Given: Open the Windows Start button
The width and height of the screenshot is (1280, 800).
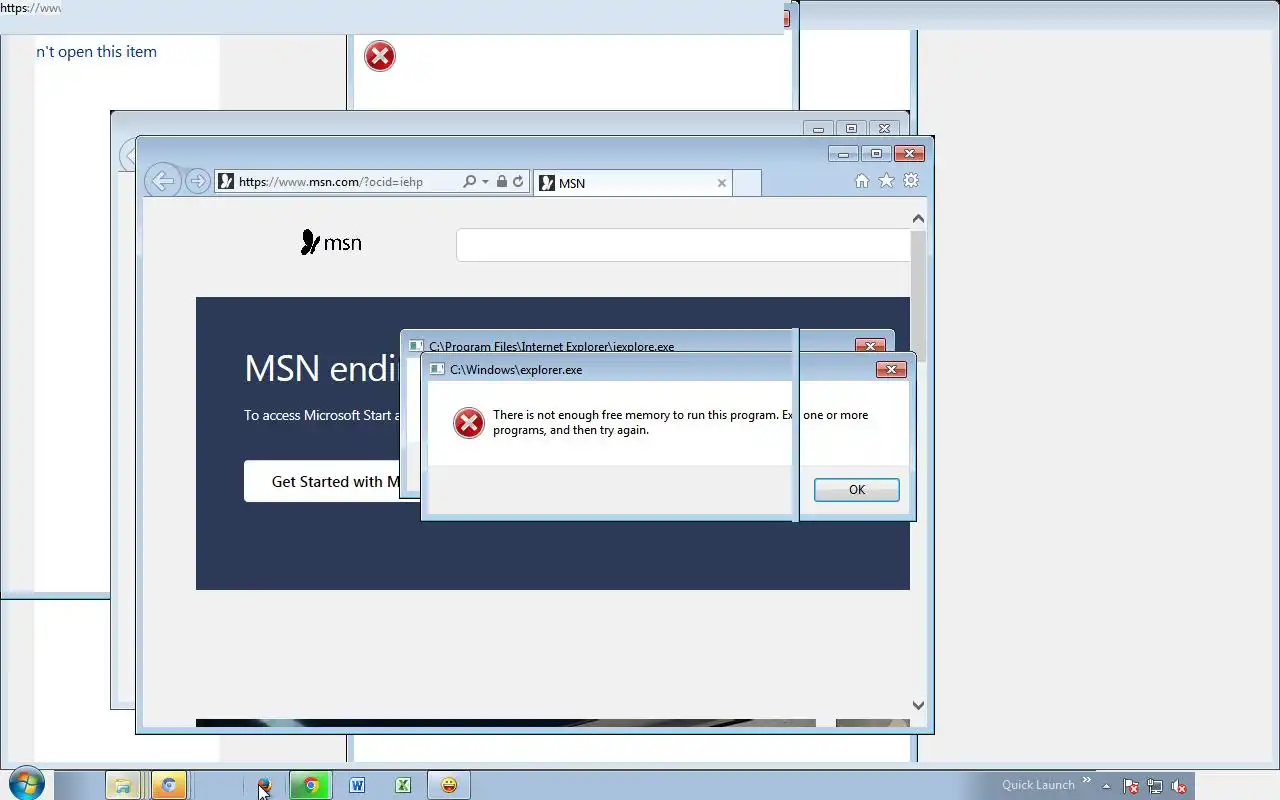Looking at the screenshot, I should coord(27,784).
